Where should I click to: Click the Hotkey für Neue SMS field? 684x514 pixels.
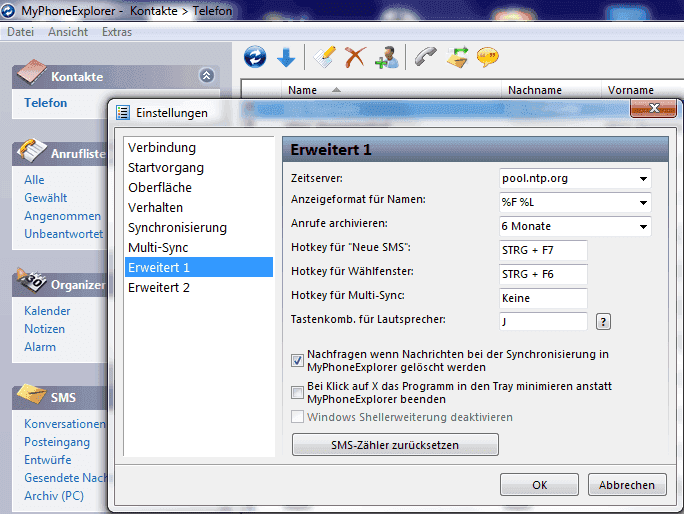(543, 250)
